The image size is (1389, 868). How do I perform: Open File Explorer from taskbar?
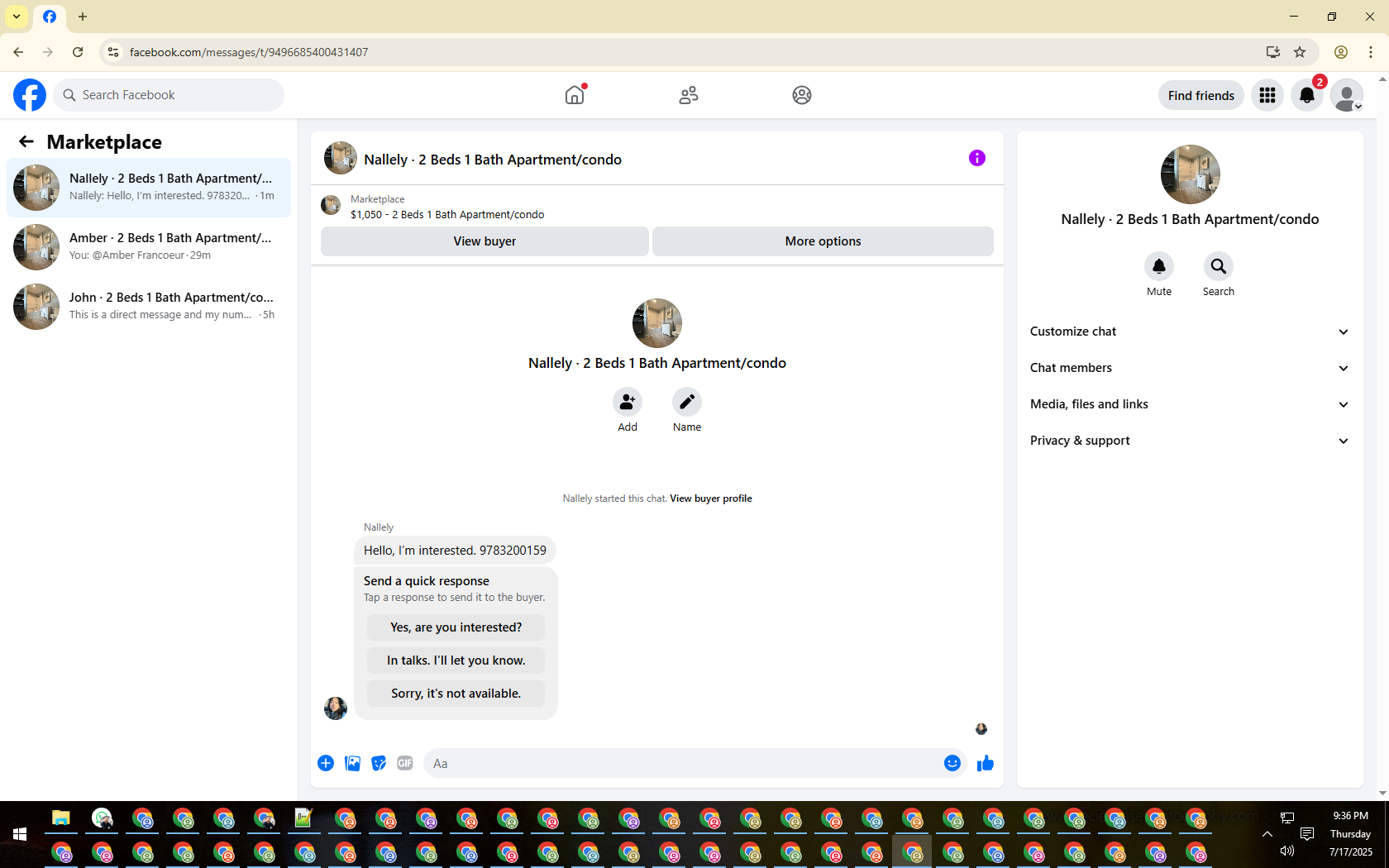pyautogui.click(x=61, y=818)
